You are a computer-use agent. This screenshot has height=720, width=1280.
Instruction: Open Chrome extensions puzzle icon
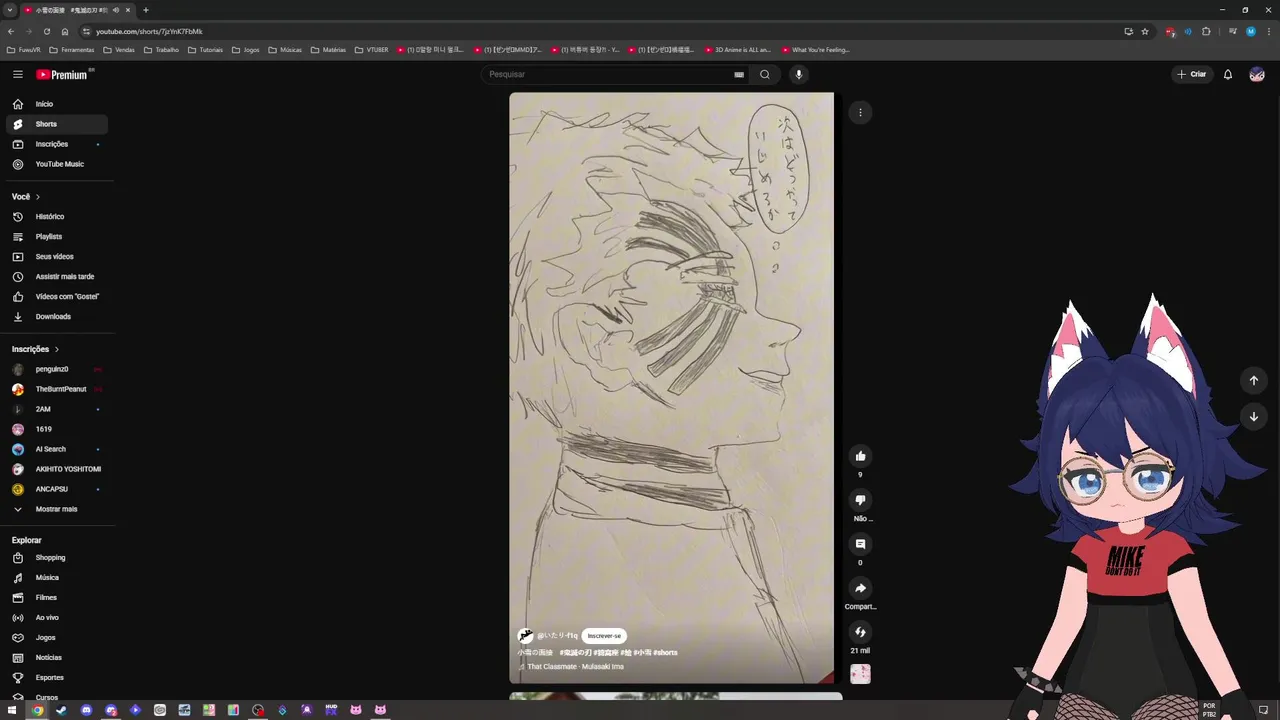tap(1206, 31)
